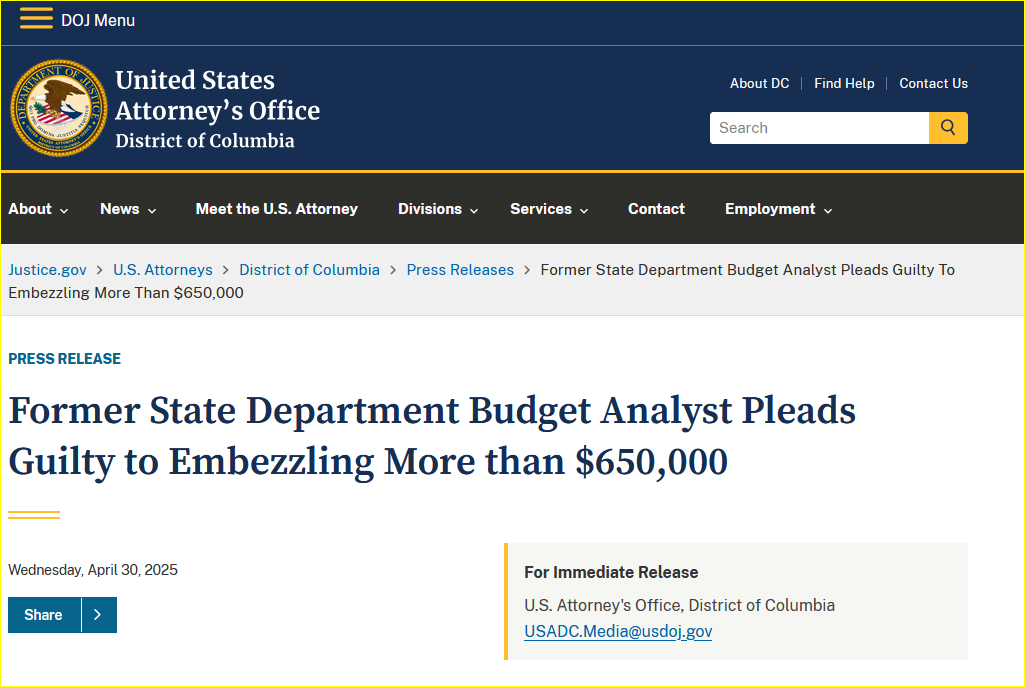The width and height of the screenshot is (1025, 687).
Task: Click the DOJ Menu label
Action: (x=98, y=20)
